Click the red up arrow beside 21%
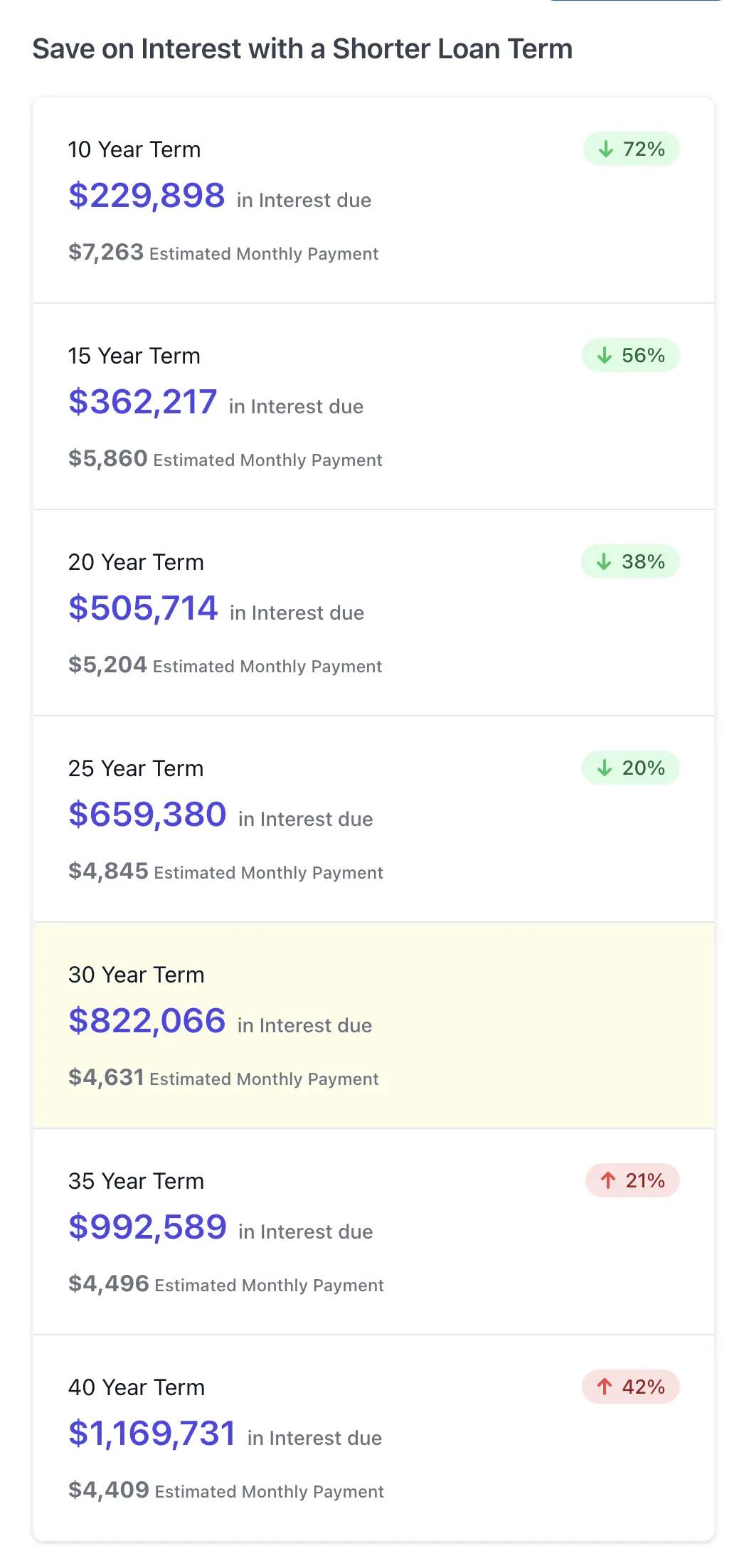Viewport: 744px width, 1568px height. click(x=608, y=1181)
